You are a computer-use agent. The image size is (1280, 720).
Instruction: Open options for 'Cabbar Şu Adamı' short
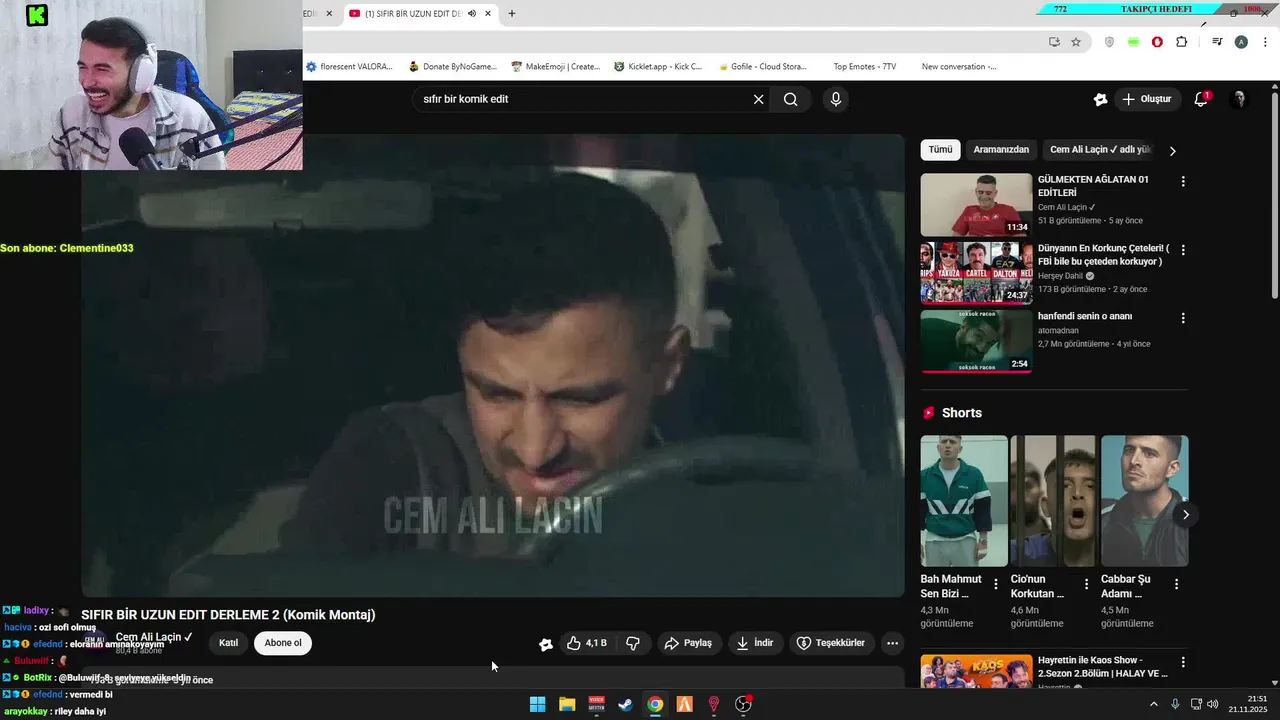[1176, 584]
